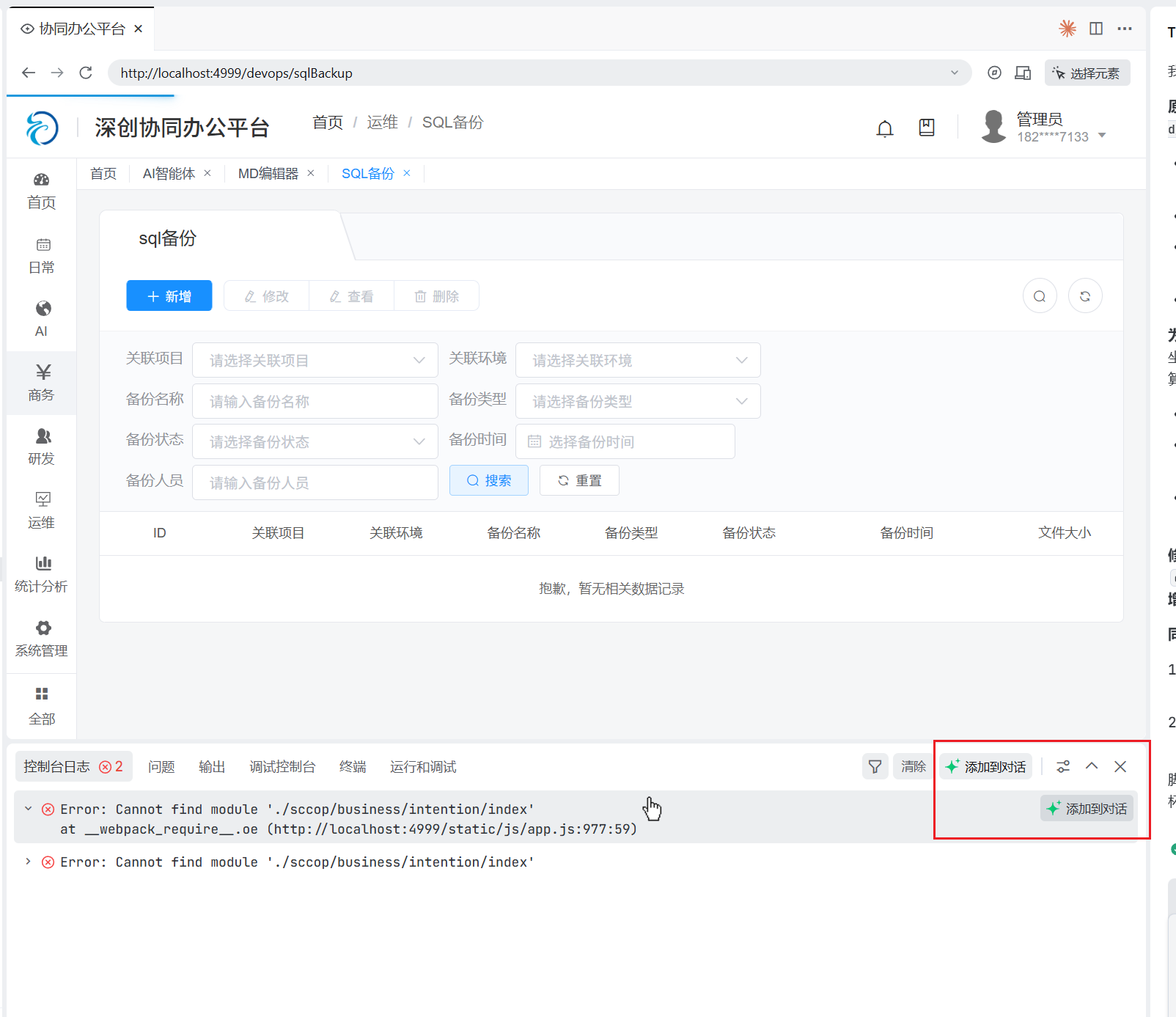This screenshot has width=1176, height=1017.
Task: Click the notification bell icon
Action: 885,129
